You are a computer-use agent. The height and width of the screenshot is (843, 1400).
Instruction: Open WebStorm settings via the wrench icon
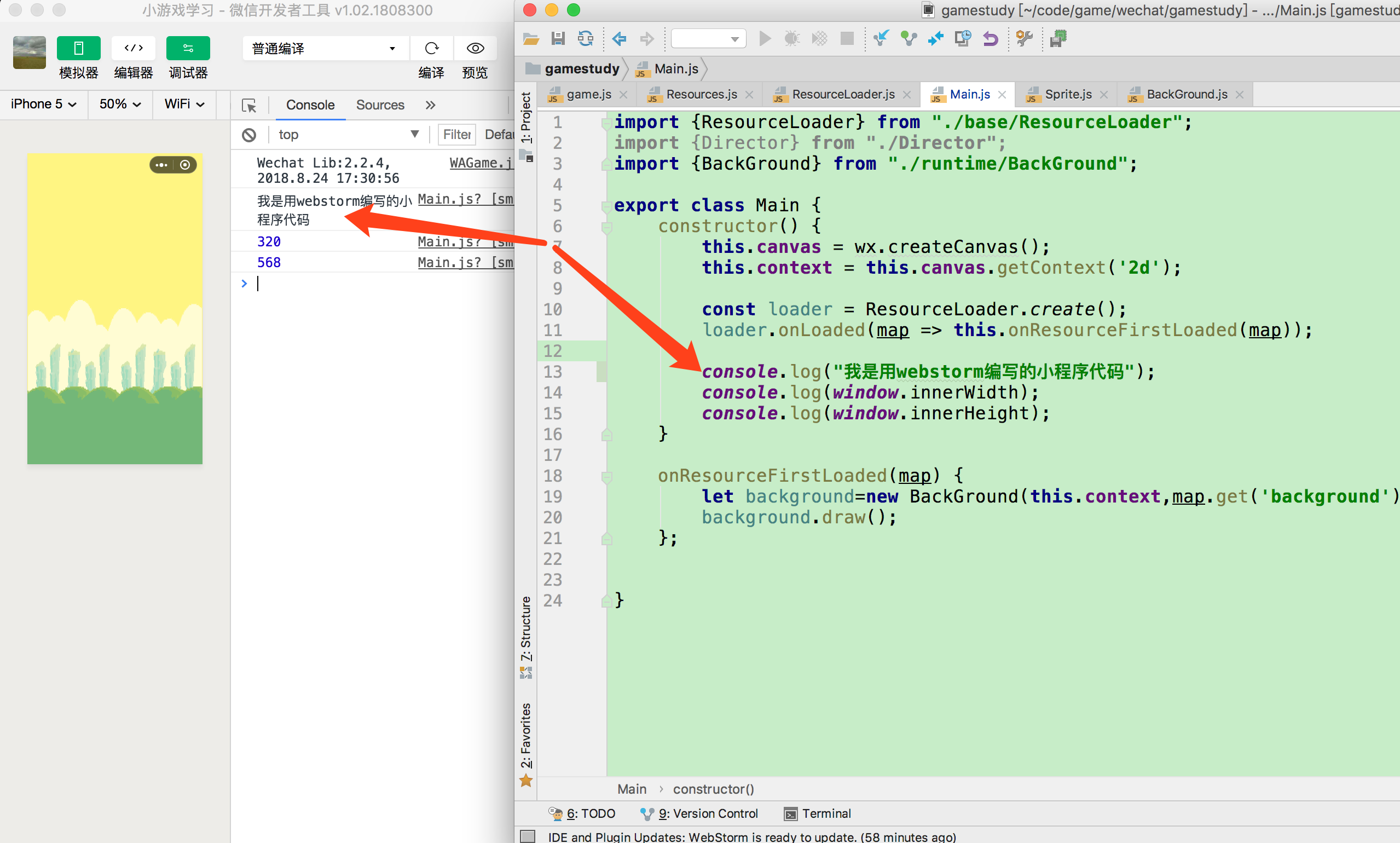(1024, 38)
